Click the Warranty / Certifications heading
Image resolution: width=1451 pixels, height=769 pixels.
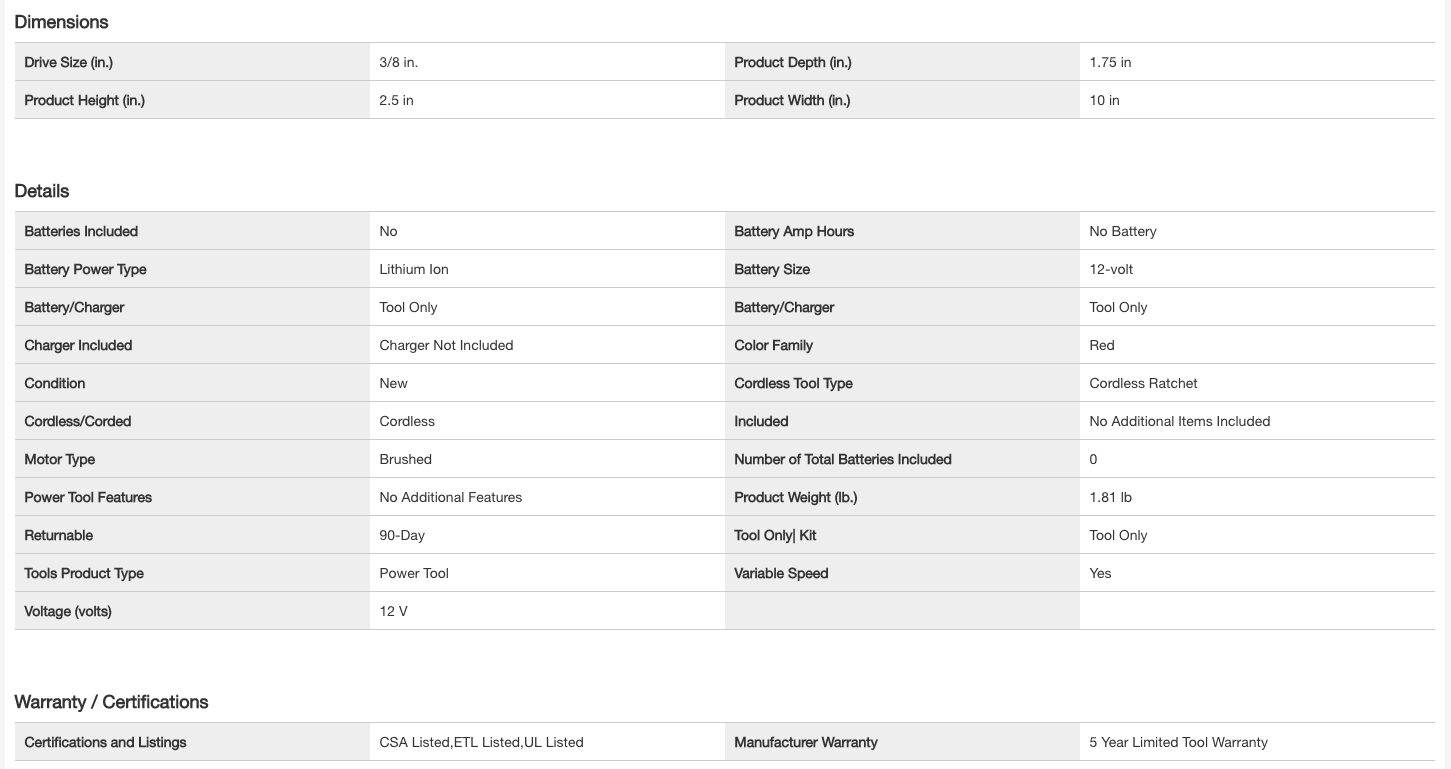coord(111,702)
